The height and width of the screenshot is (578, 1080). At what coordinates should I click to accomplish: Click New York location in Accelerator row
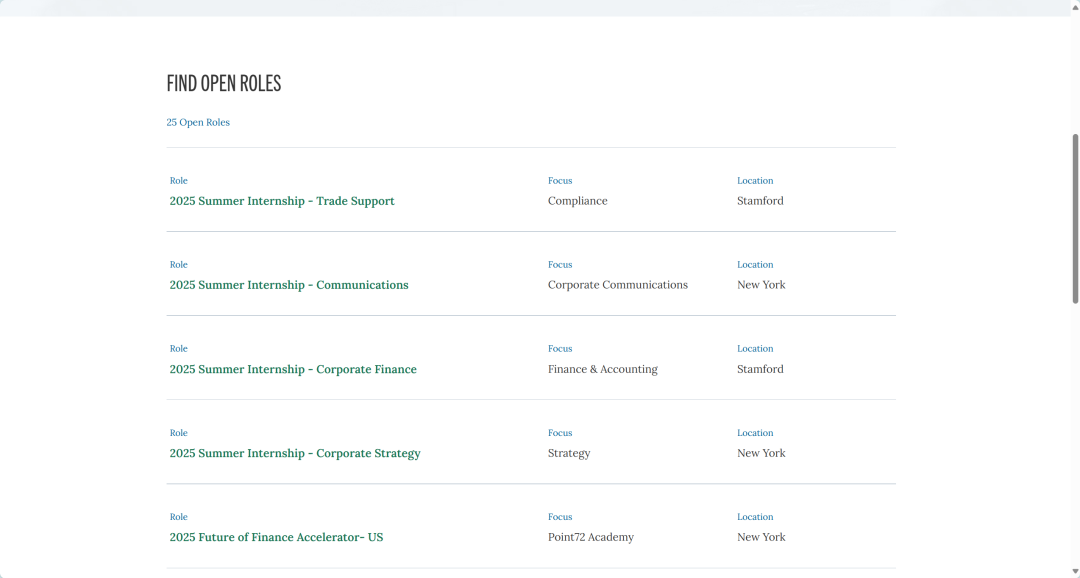(x=761, y=537)
